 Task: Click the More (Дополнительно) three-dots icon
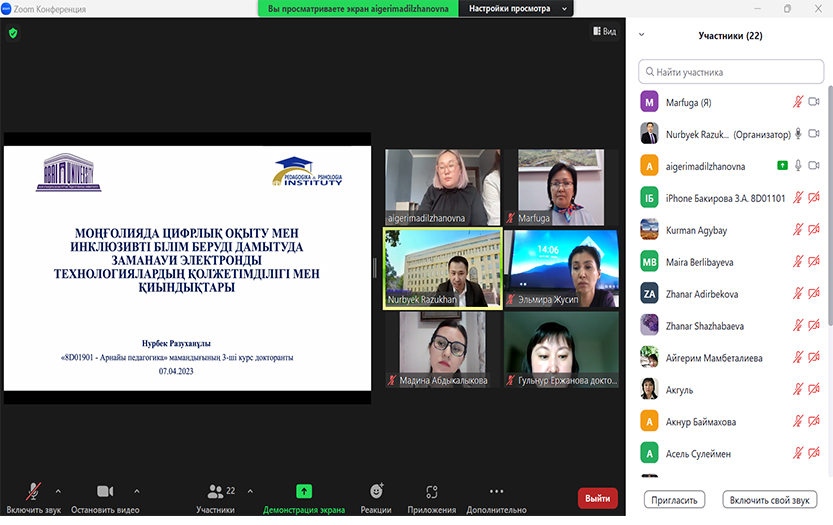click(x=496, y=492)
